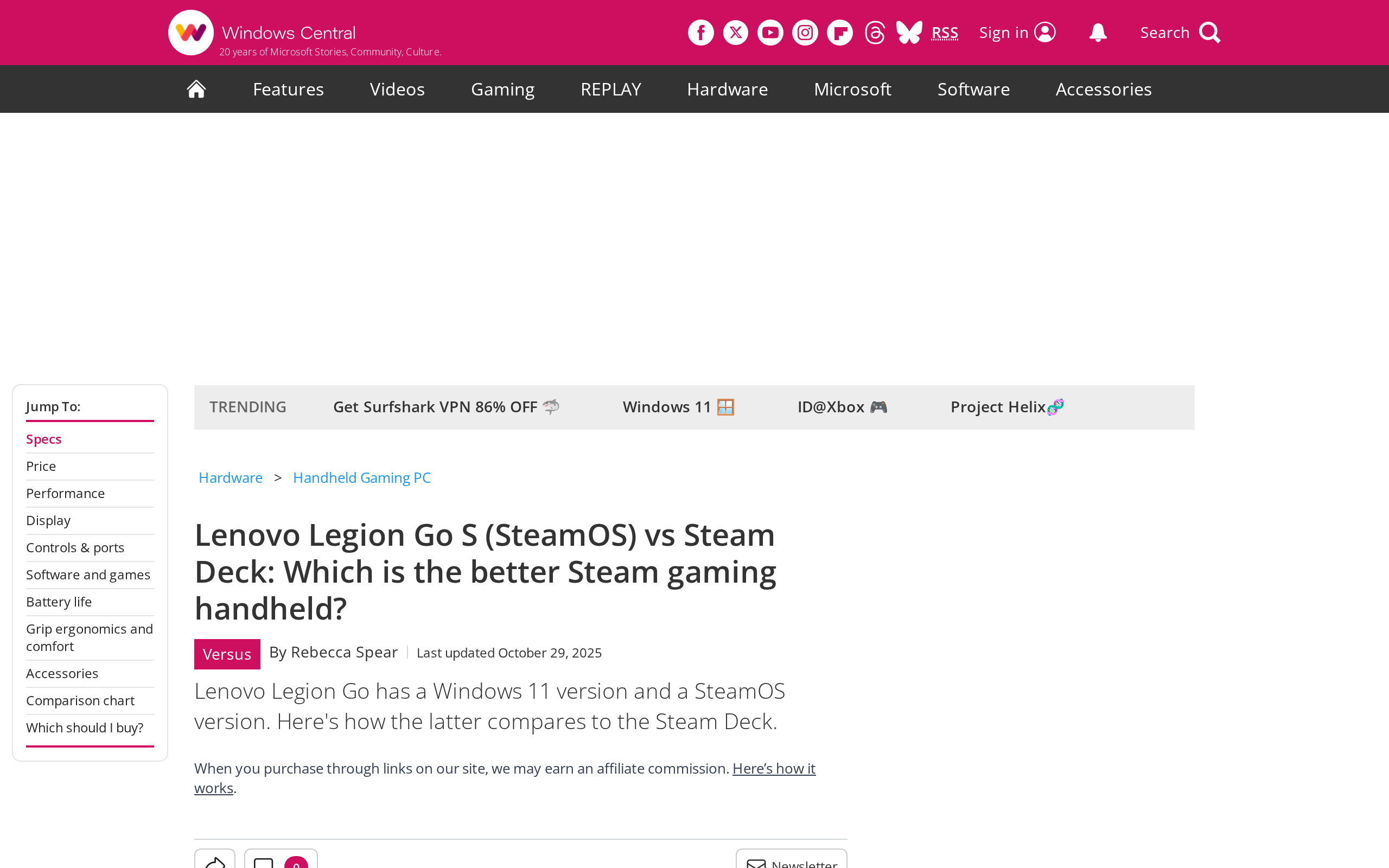Open the Software nav menu
Viewport: 1389px width, 868px height.
tap(973, 89)
